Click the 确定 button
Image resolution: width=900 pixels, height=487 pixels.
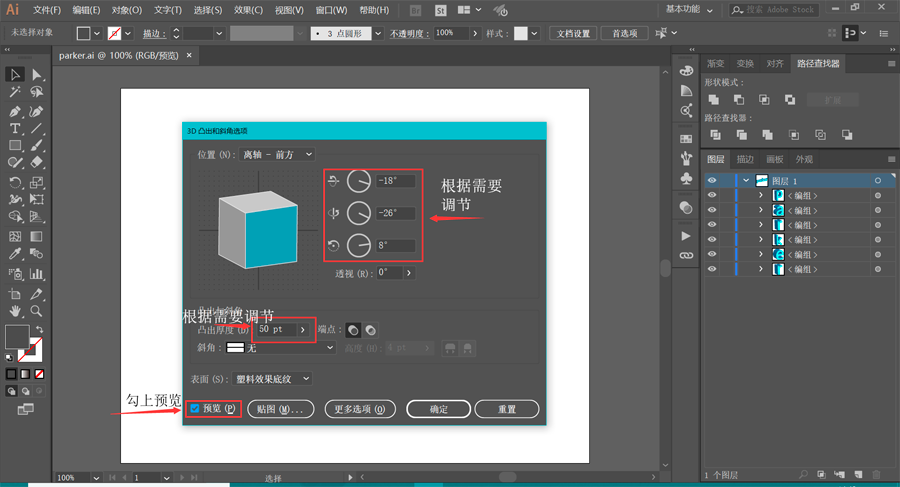pos(439,409)
